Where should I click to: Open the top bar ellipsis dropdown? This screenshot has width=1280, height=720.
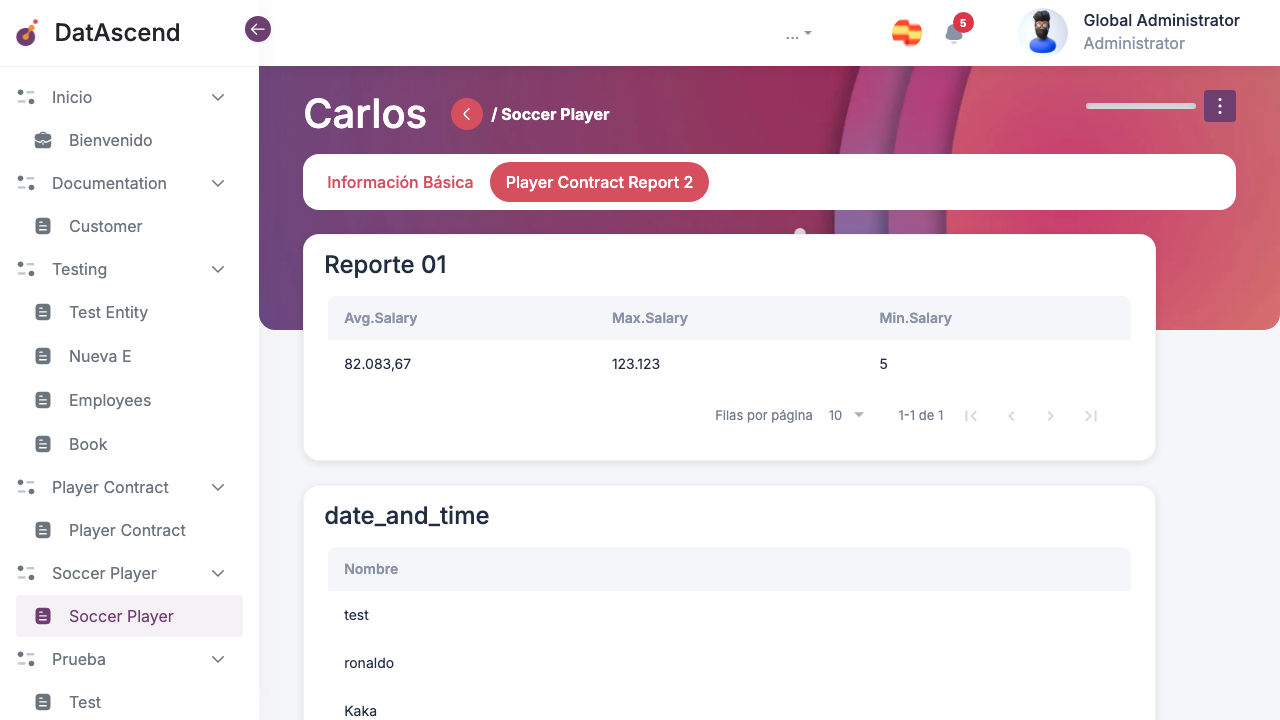pyautogui.click(x=799, y=34)
